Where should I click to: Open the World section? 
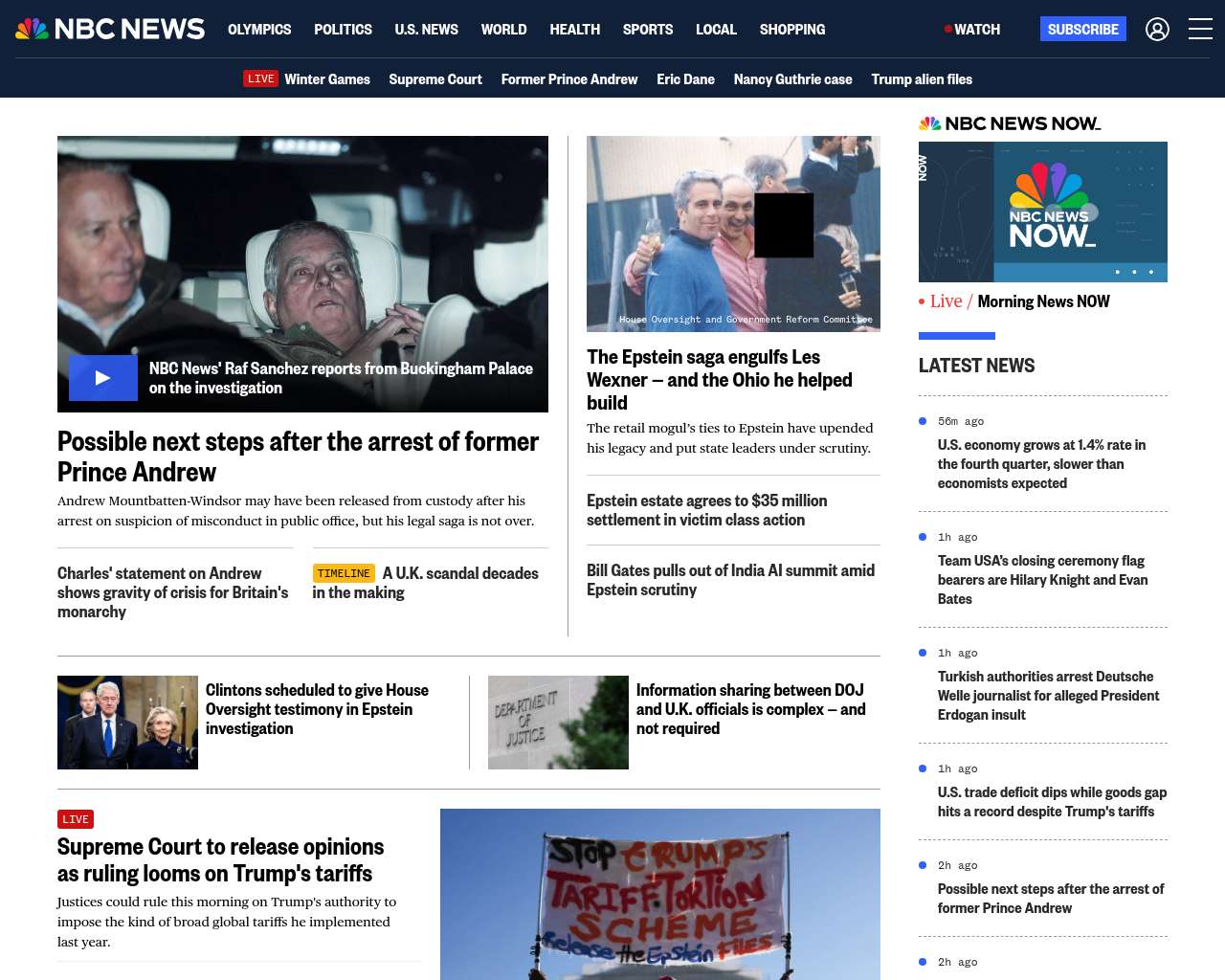[503, 30]
